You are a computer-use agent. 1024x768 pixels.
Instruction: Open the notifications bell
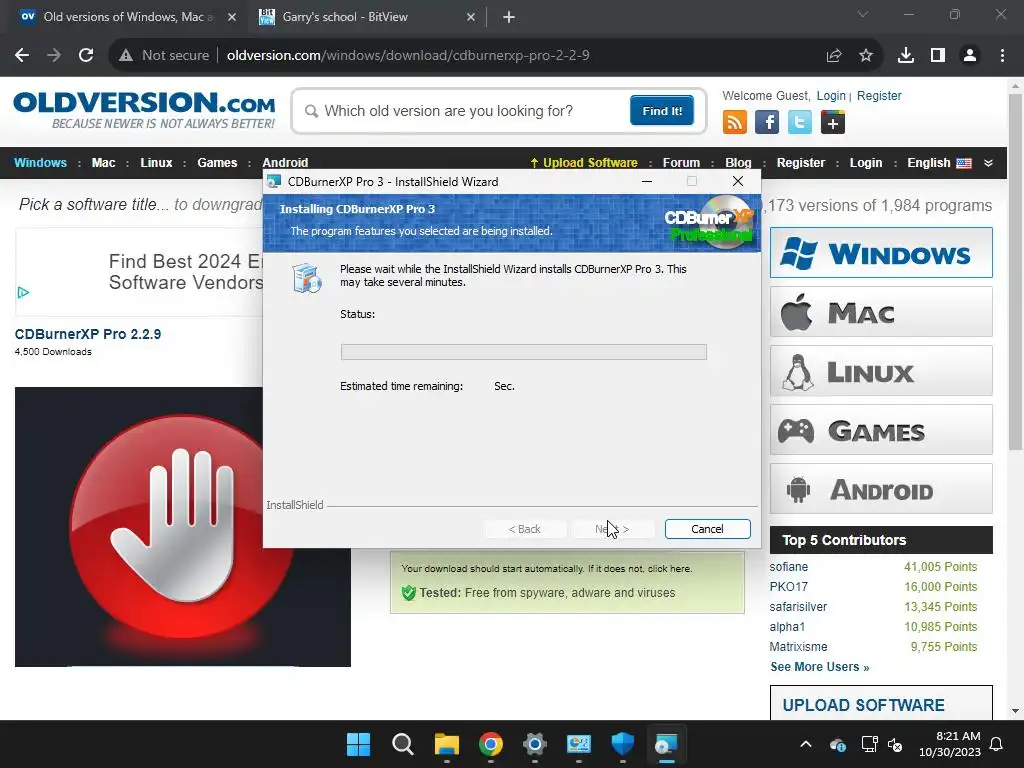997,744
